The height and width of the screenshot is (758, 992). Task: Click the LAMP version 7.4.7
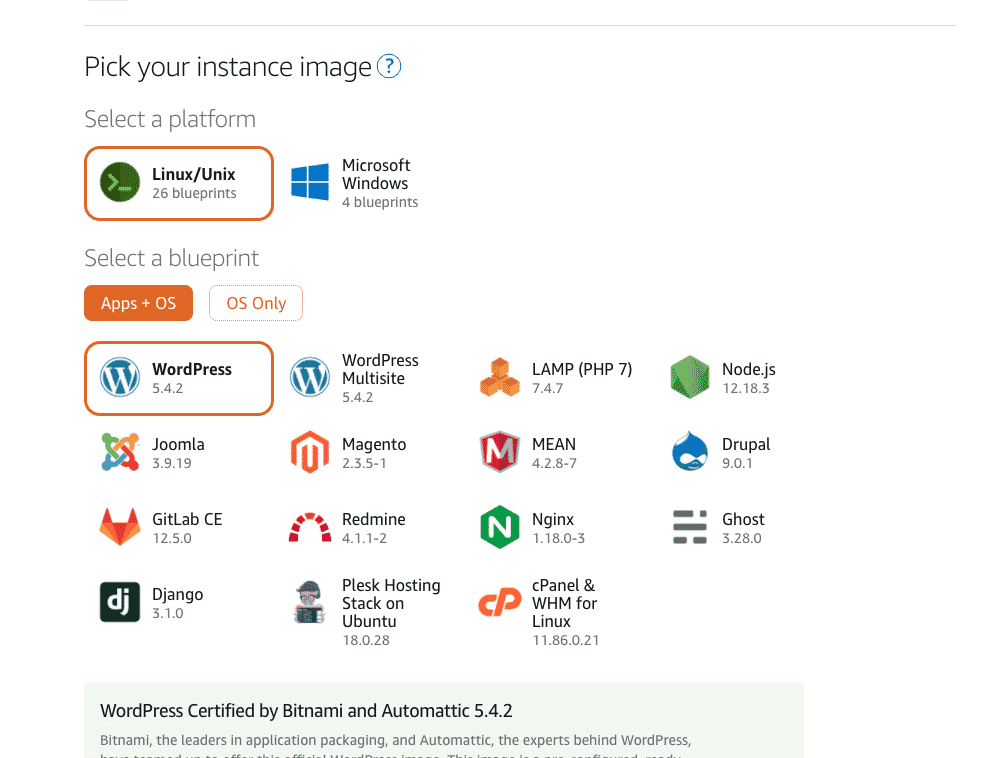coord(547,388)
